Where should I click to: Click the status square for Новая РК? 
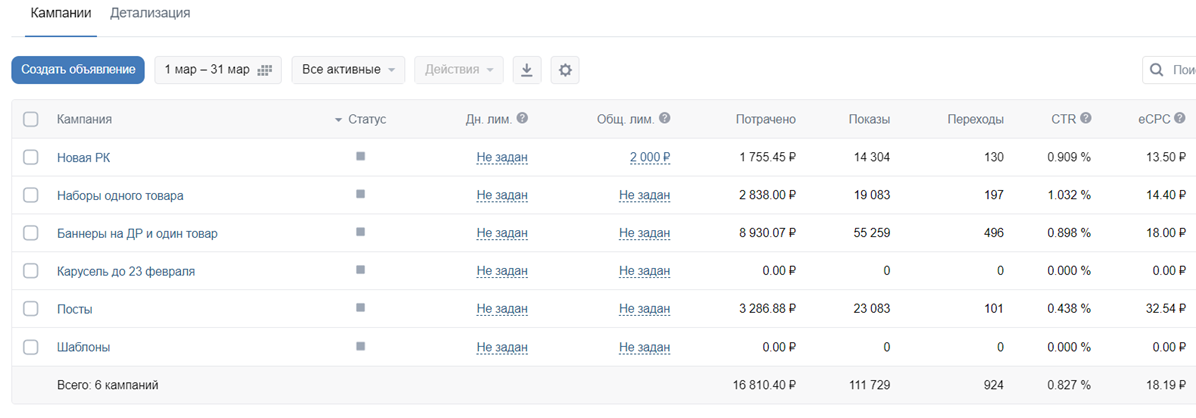tap(360, 156)
